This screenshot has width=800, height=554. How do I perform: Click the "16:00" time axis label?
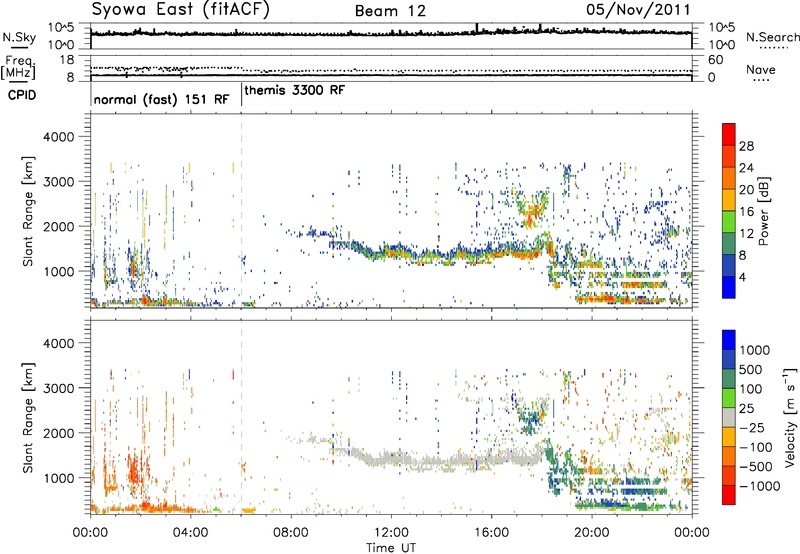(x=491, y=532)
